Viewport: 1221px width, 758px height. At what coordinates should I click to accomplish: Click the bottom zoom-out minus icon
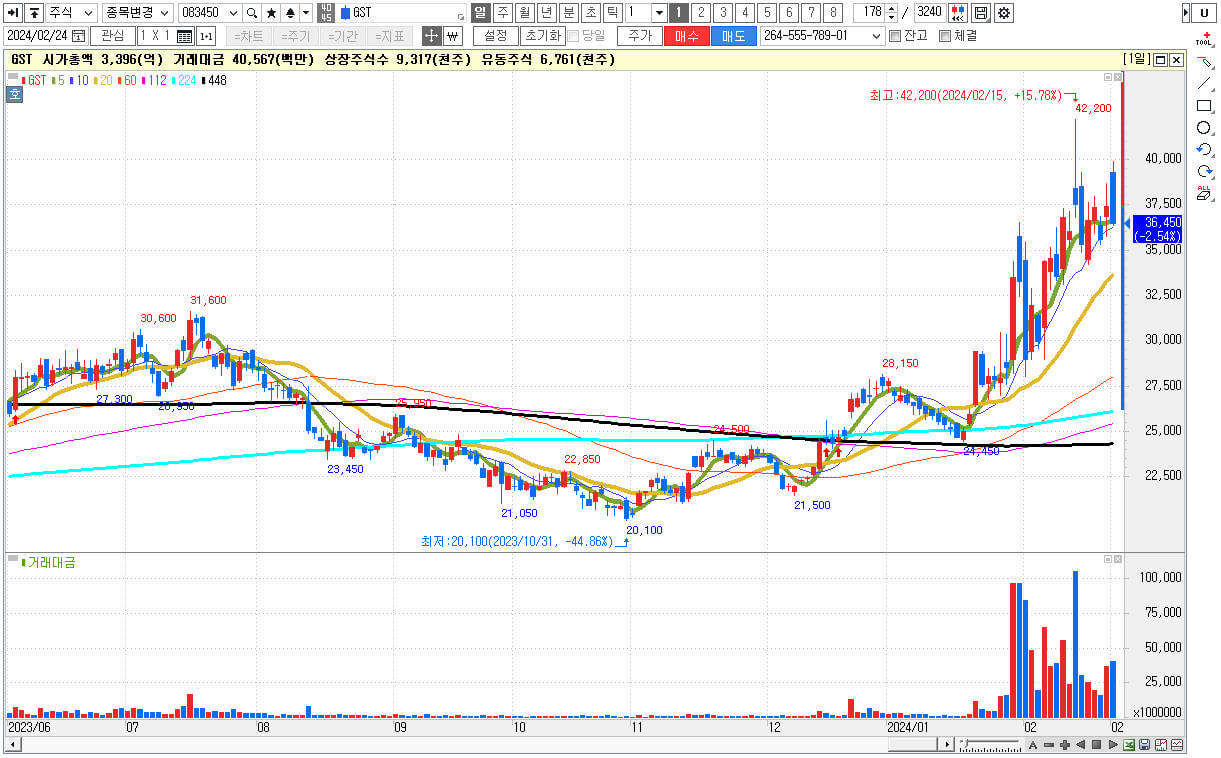(x=1049, y=745)
